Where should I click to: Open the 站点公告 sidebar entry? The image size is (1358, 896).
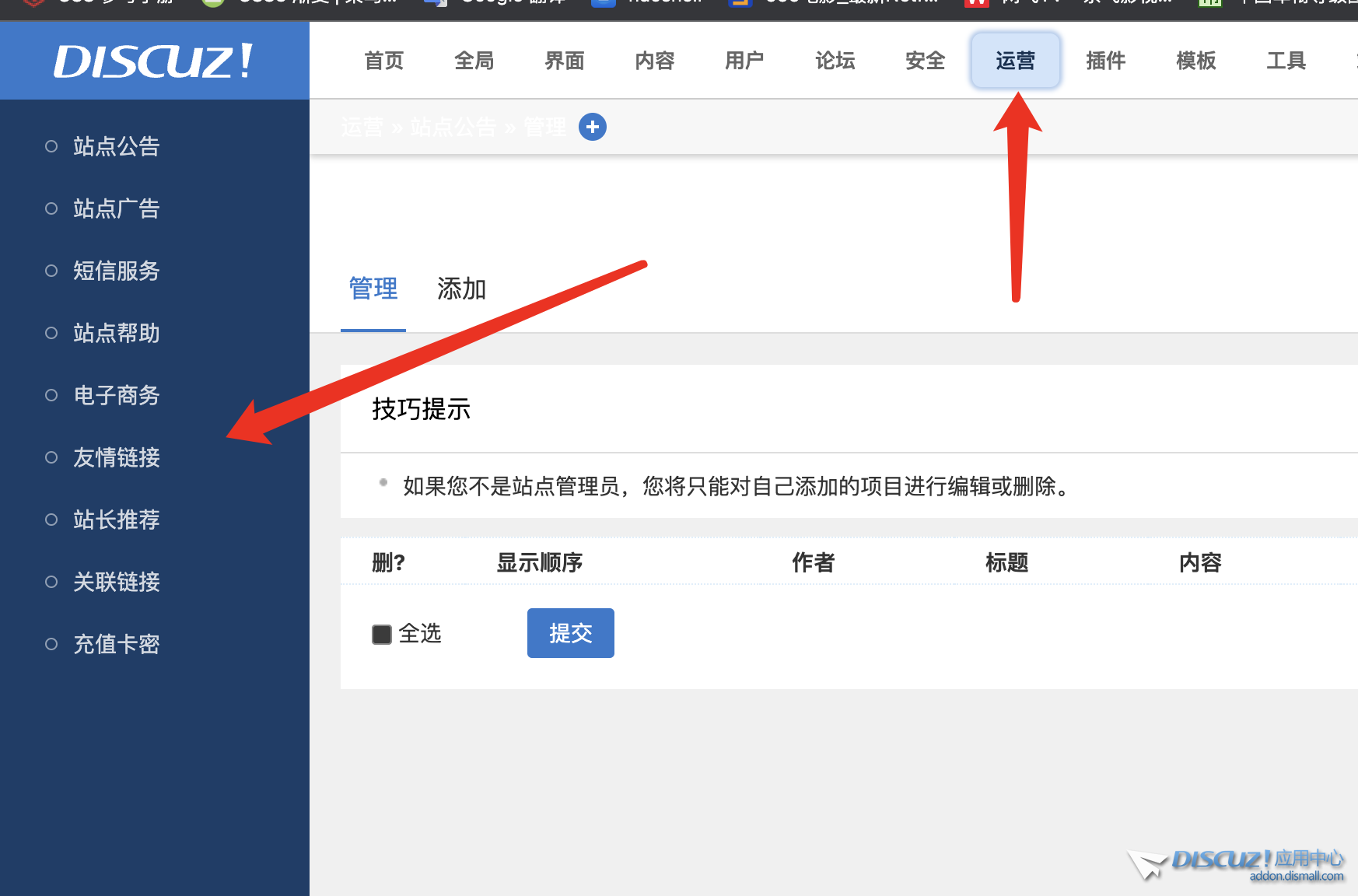(115, 146)
